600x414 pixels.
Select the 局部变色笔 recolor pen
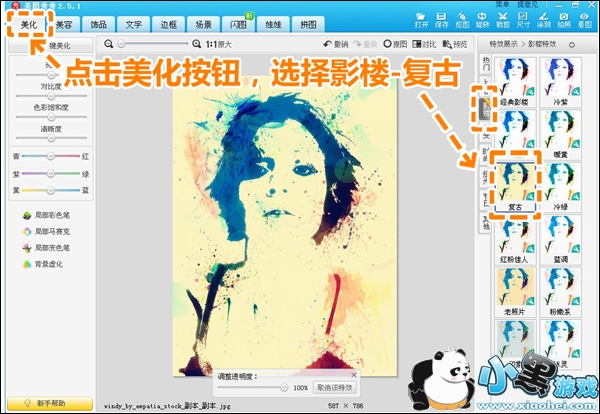point(46,248)
